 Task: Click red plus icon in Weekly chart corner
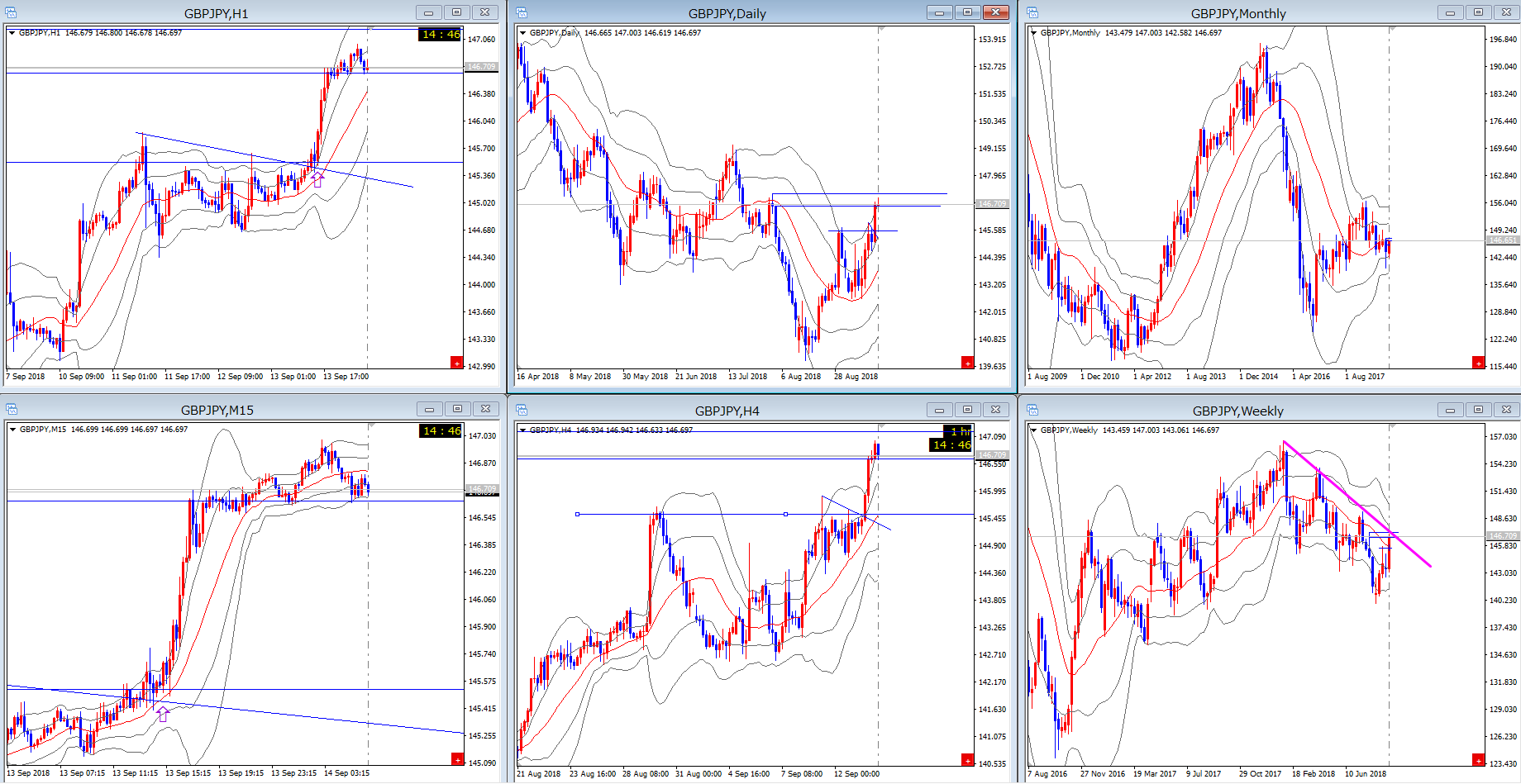pyautogui.click(x=1478, y=760)
